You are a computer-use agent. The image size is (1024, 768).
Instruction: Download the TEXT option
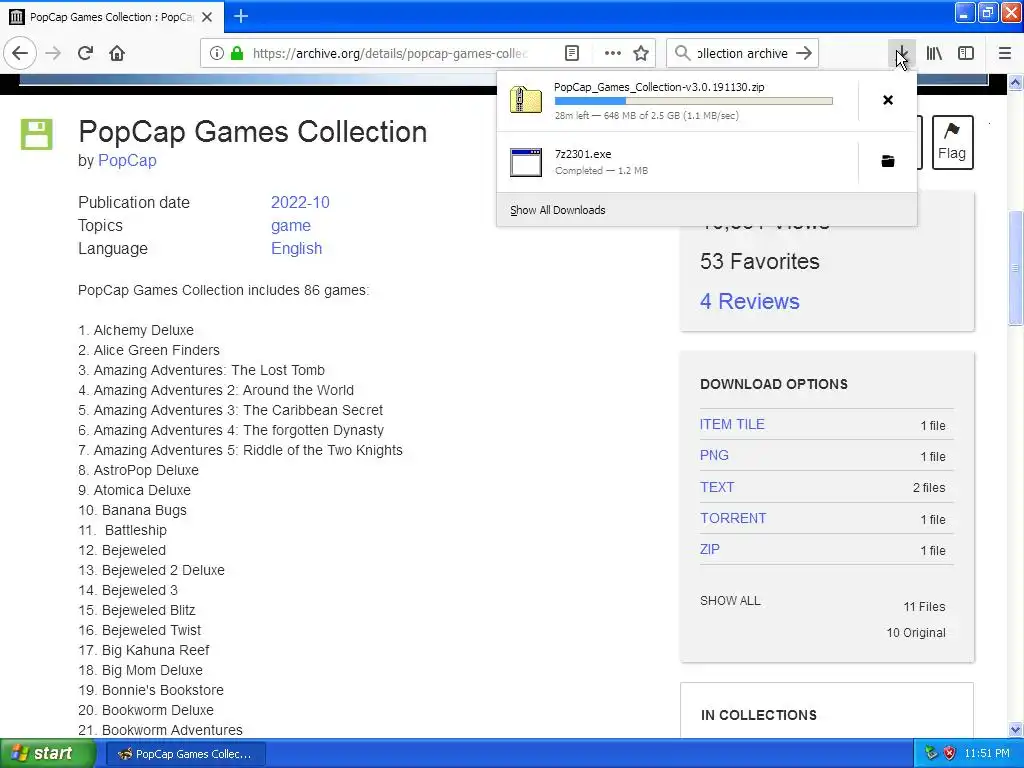pos(717,487)
